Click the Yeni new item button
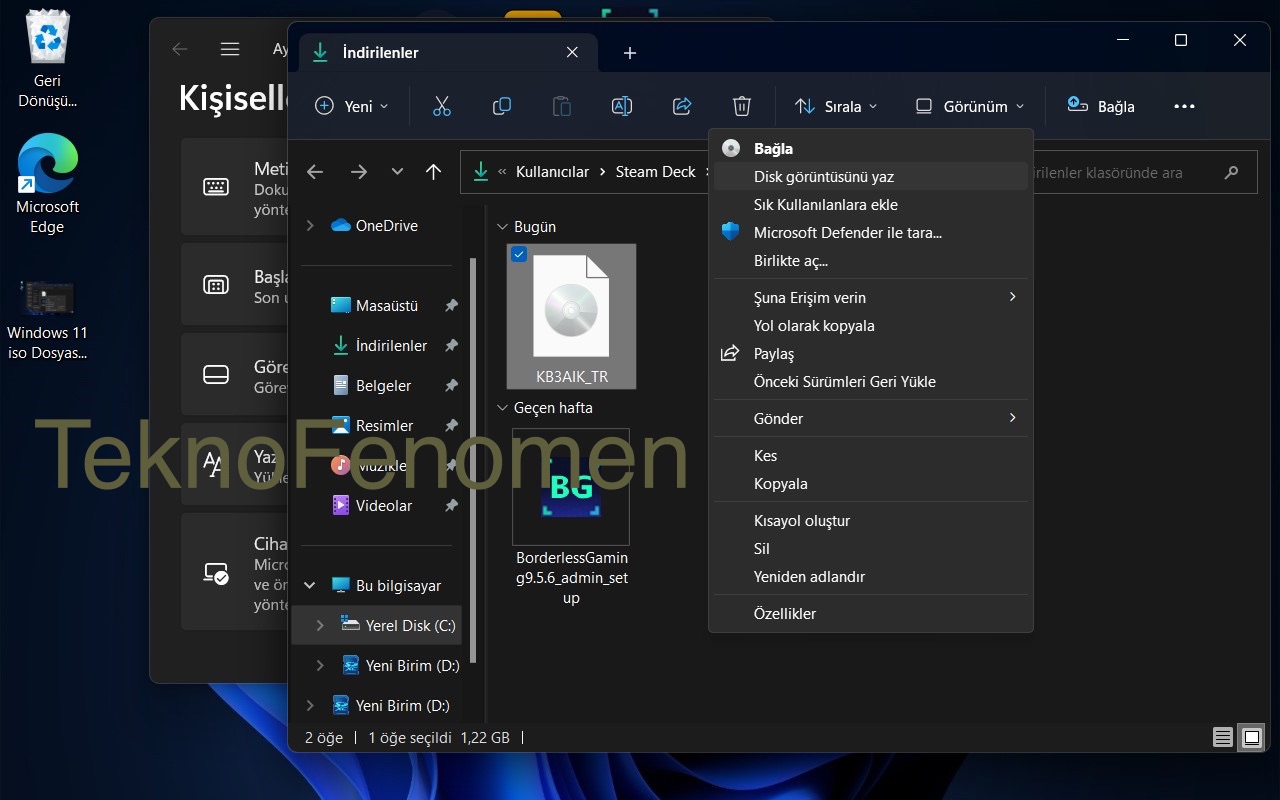 (x=351, y=106)
